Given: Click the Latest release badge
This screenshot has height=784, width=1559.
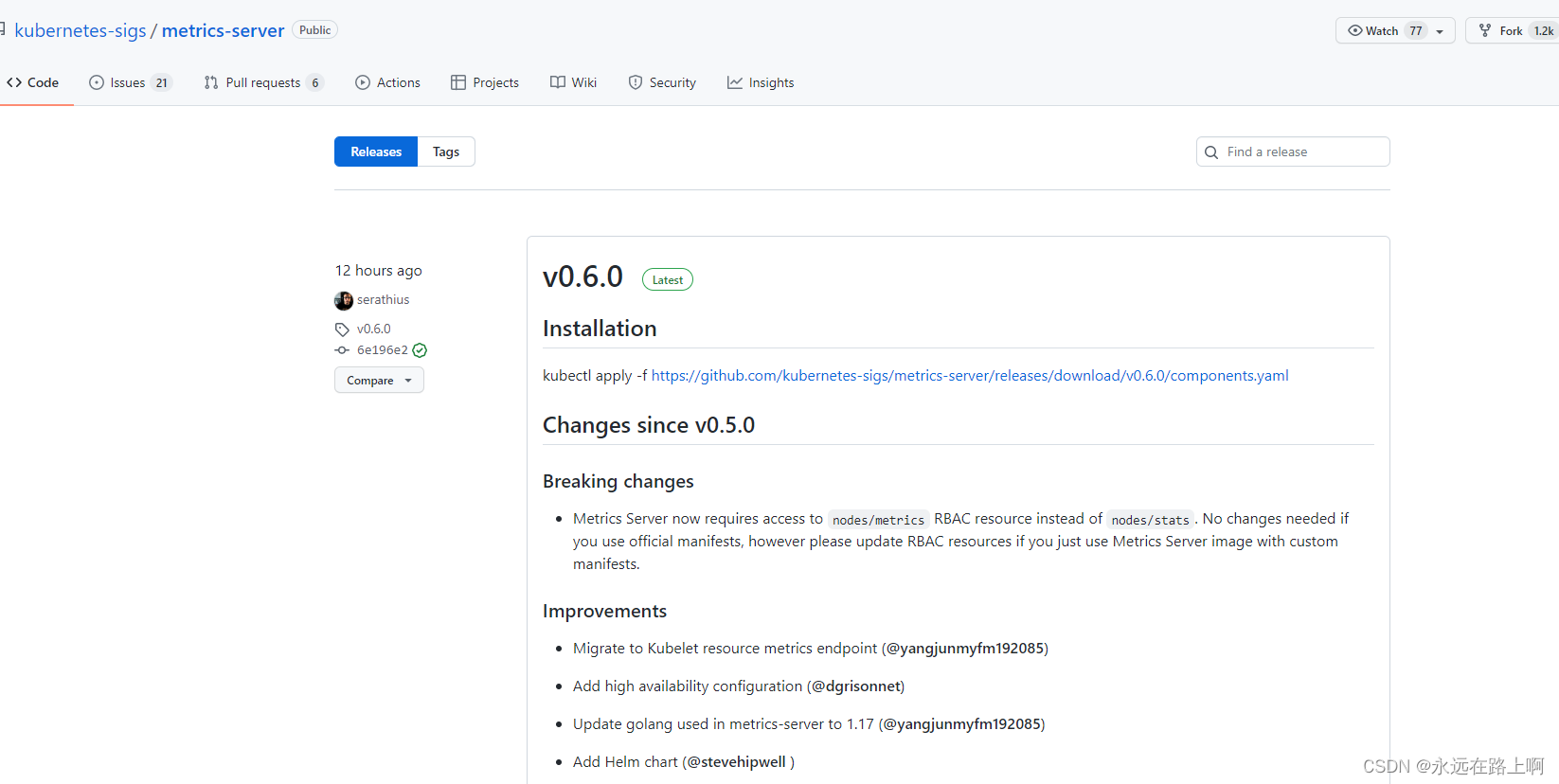Looking at the screenshot, I should [668, 279].
